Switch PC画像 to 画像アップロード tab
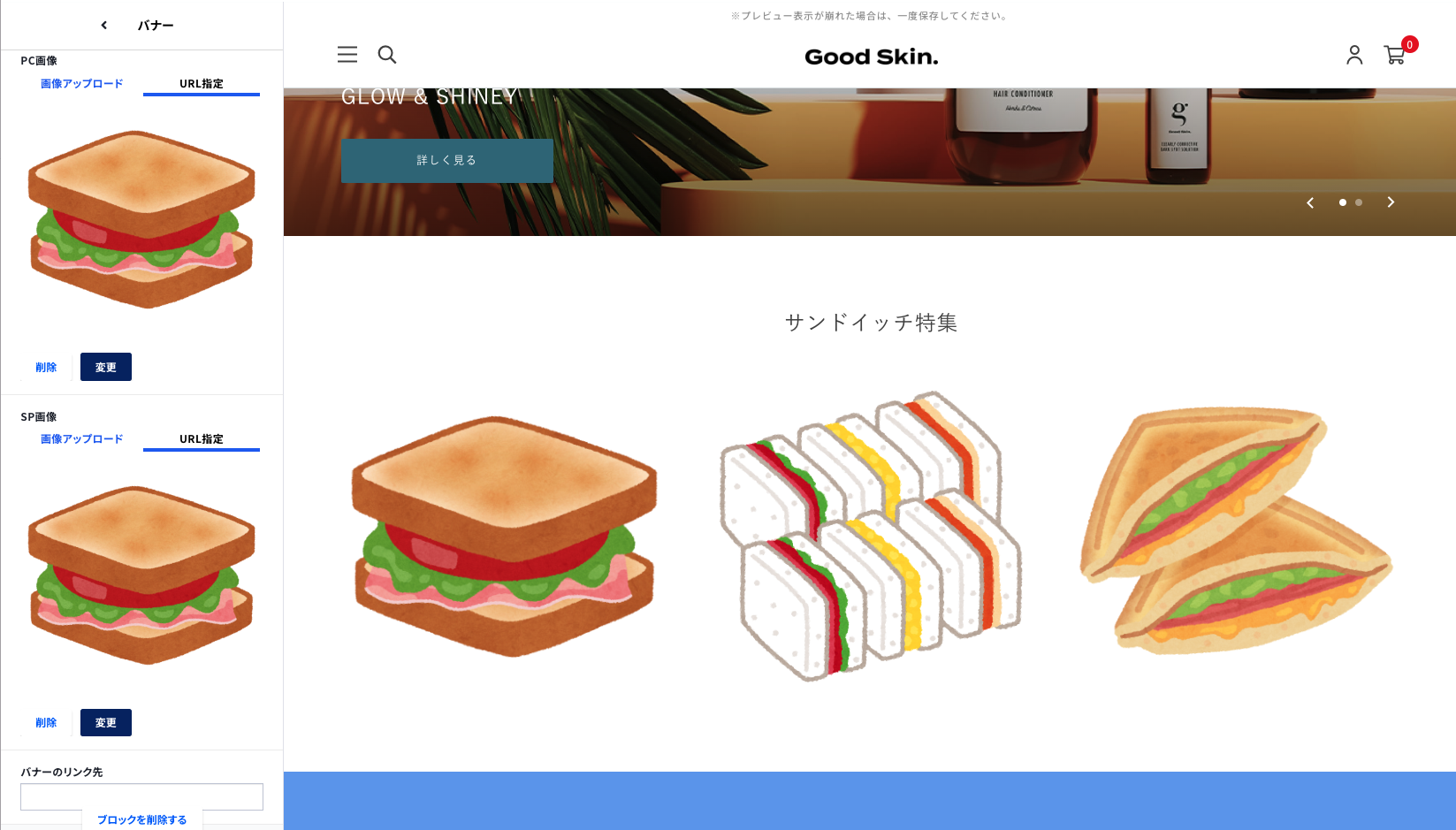This screenshot has height=830, width=1456. click(x=81, y=84)
